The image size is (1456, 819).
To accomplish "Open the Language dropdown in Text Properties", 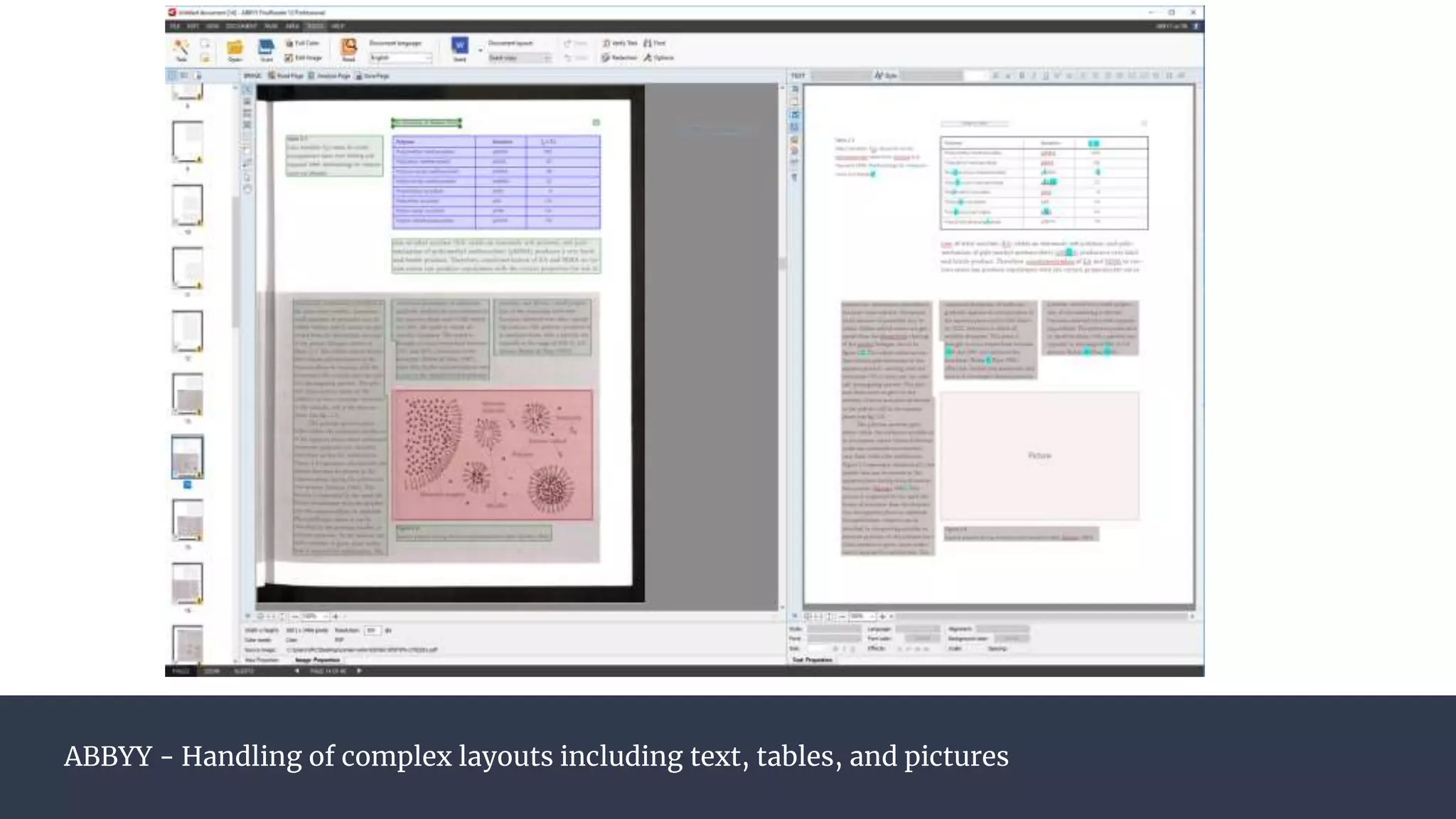I will tap(918, 629).
